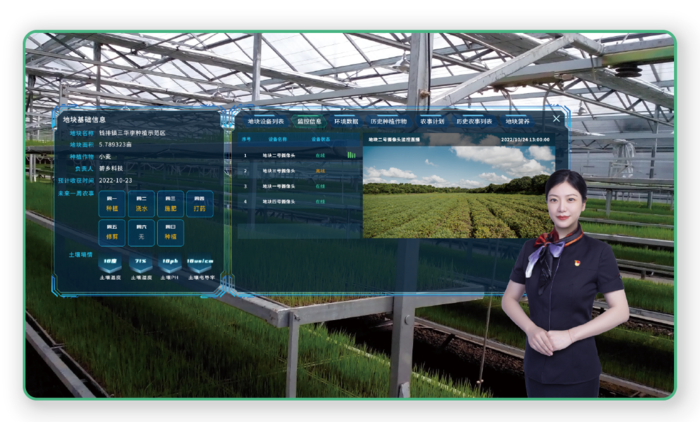Switch to the 地块设备列表 tab
The height and width of the screenshot is (422, 700).
(x=267, y=120)
